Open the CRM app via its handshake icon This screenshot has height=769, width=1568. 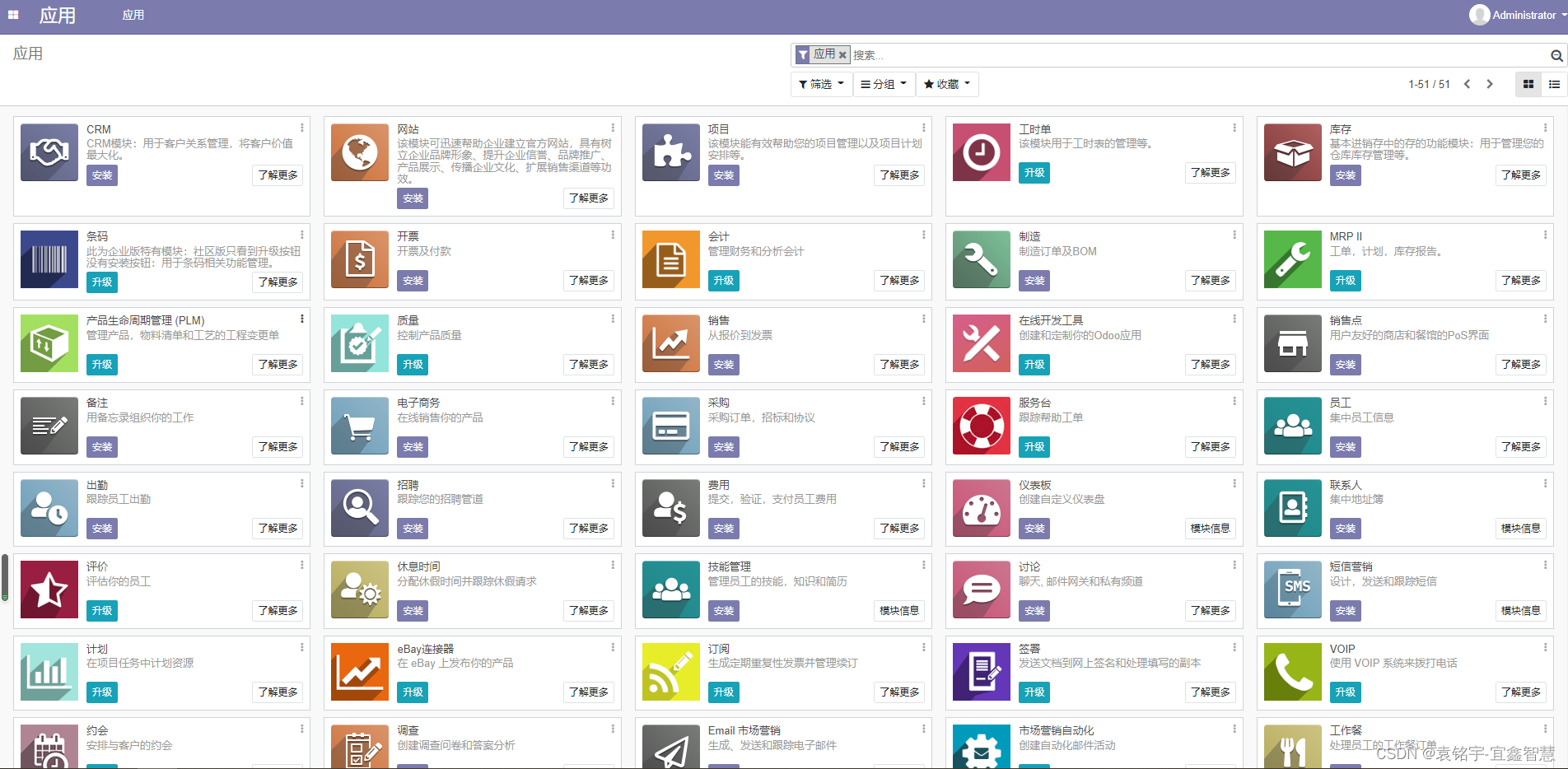49,152
